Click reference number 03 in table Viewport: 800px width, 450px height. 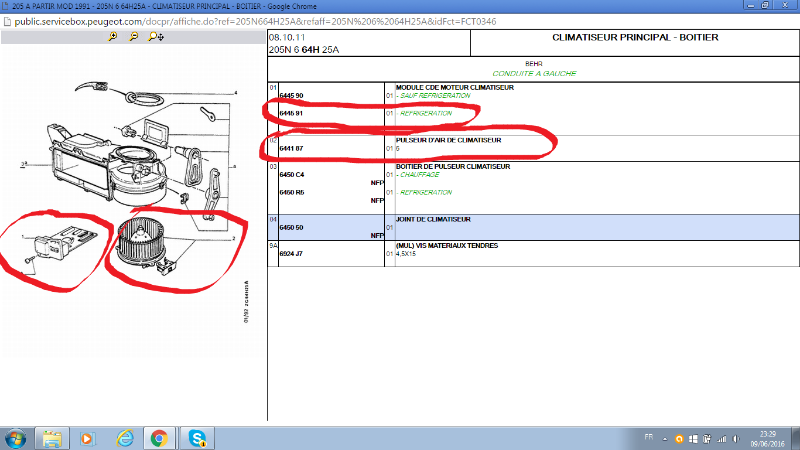pos(273,167)
